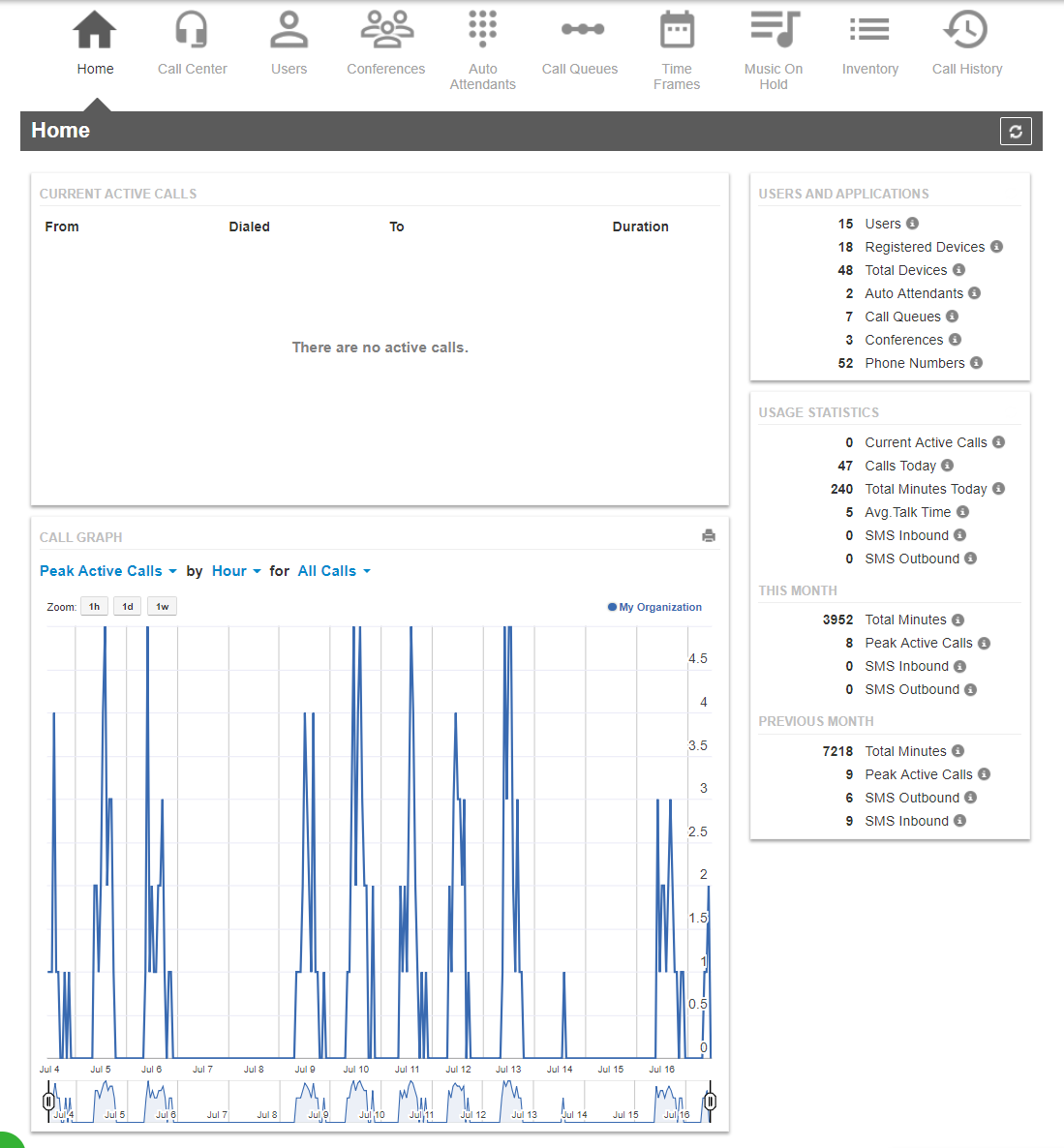Viewport: 1064px width, 1148px height.
Task: Toggle the 1d zoom preset
Action: [127, 606]
